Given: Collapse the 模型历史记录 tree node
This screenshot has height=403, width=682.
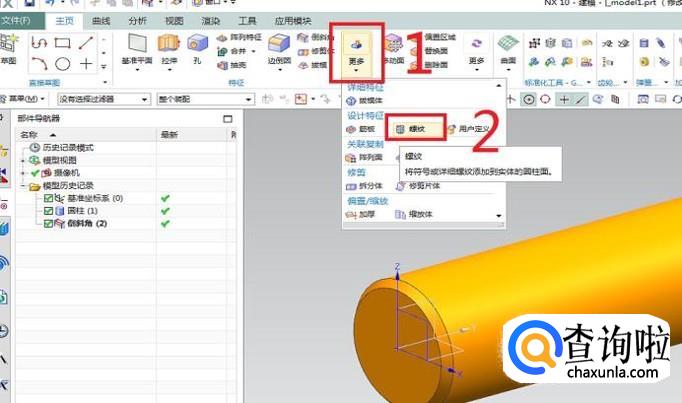Looking at the screenshot, I should pyautogui.click(x=23, y=186).
